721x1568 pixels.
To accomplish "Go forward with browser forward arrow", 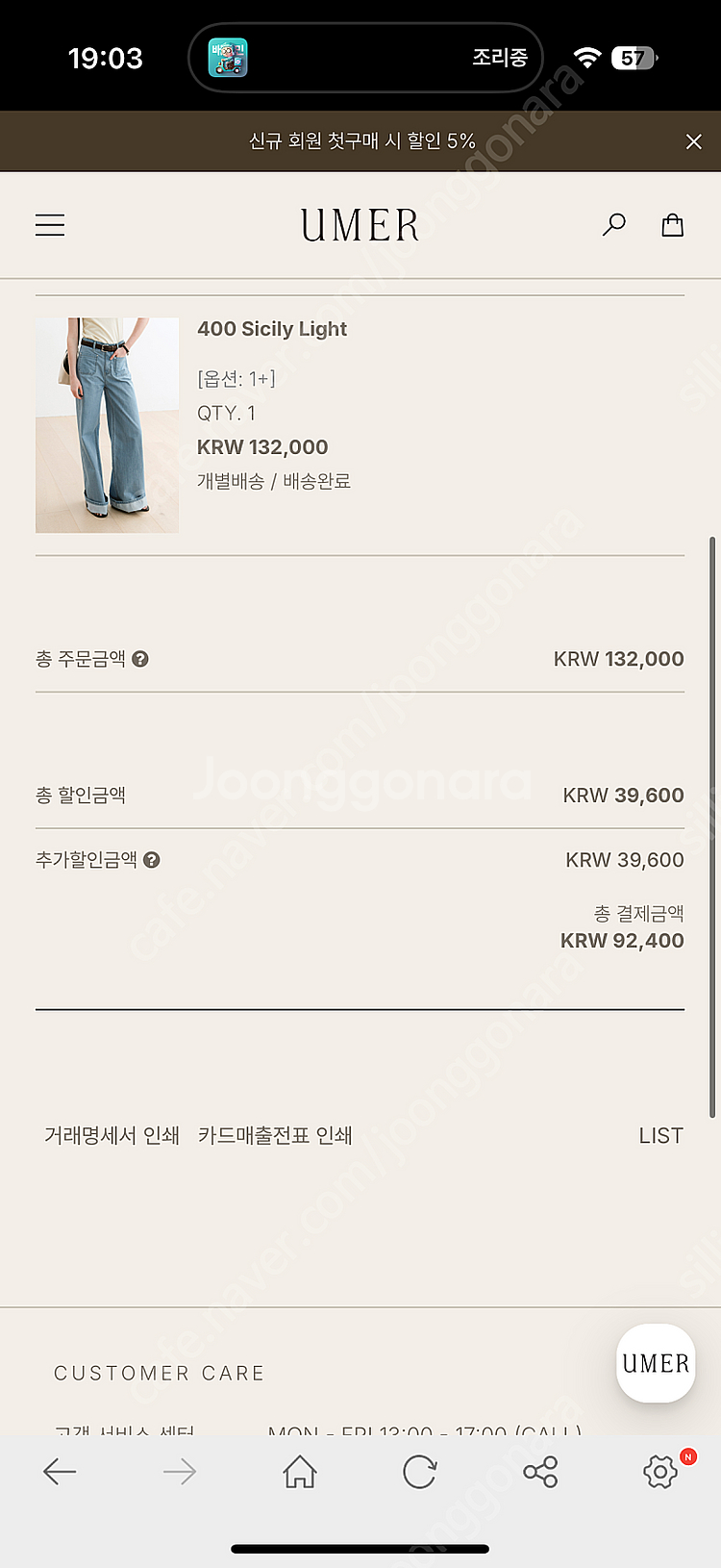I will click(180, 1472).
